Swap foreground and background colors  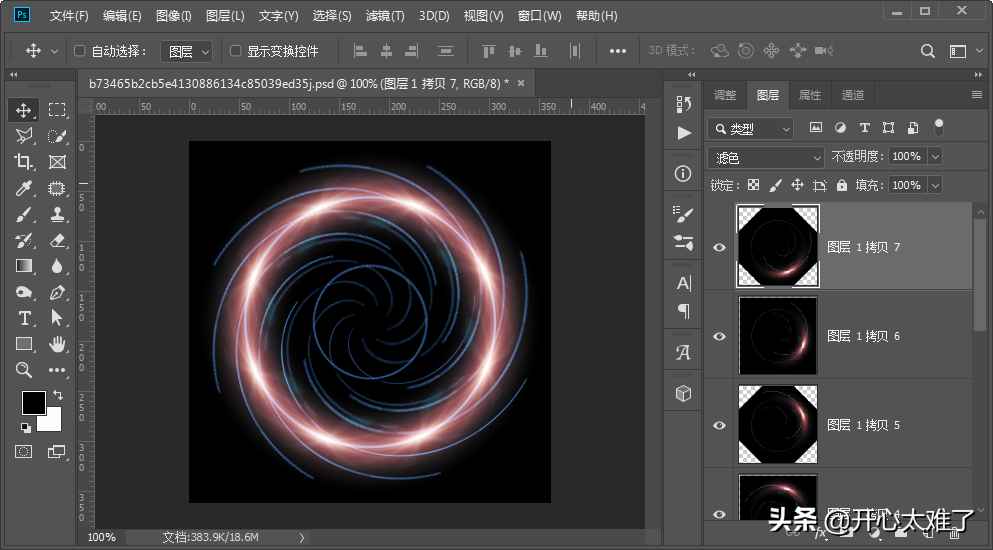pyautogui.click(x=58, y=395)
